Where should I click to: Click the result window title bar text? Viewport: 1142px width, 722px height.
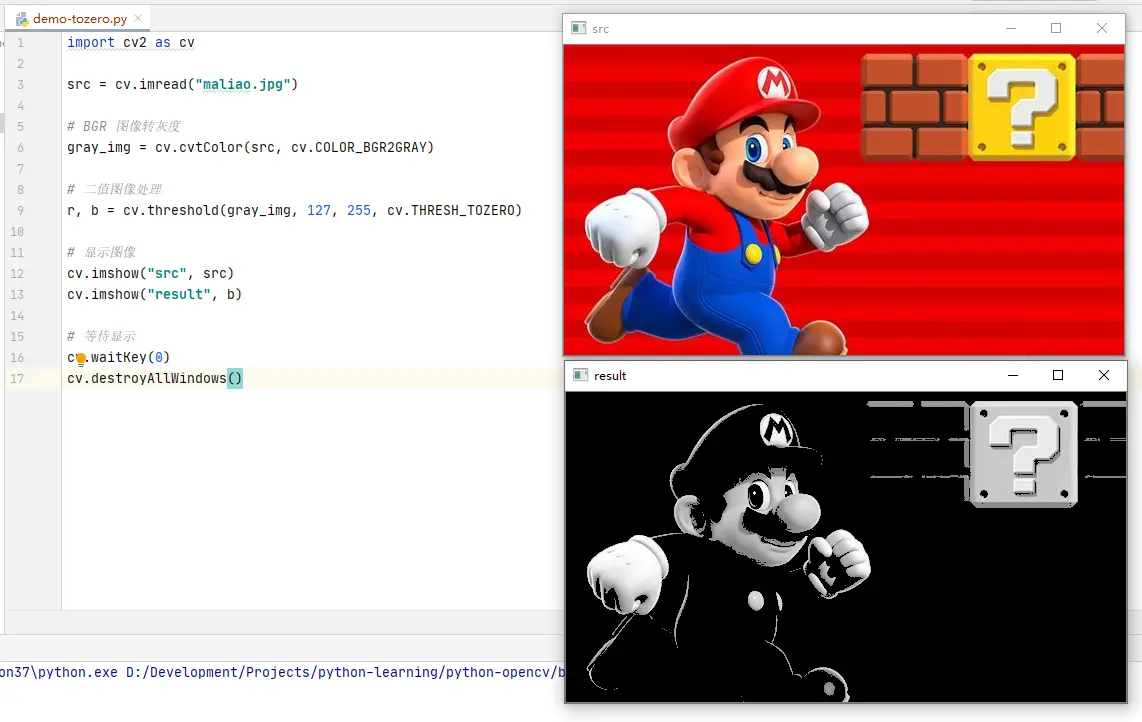click(610, 376)
